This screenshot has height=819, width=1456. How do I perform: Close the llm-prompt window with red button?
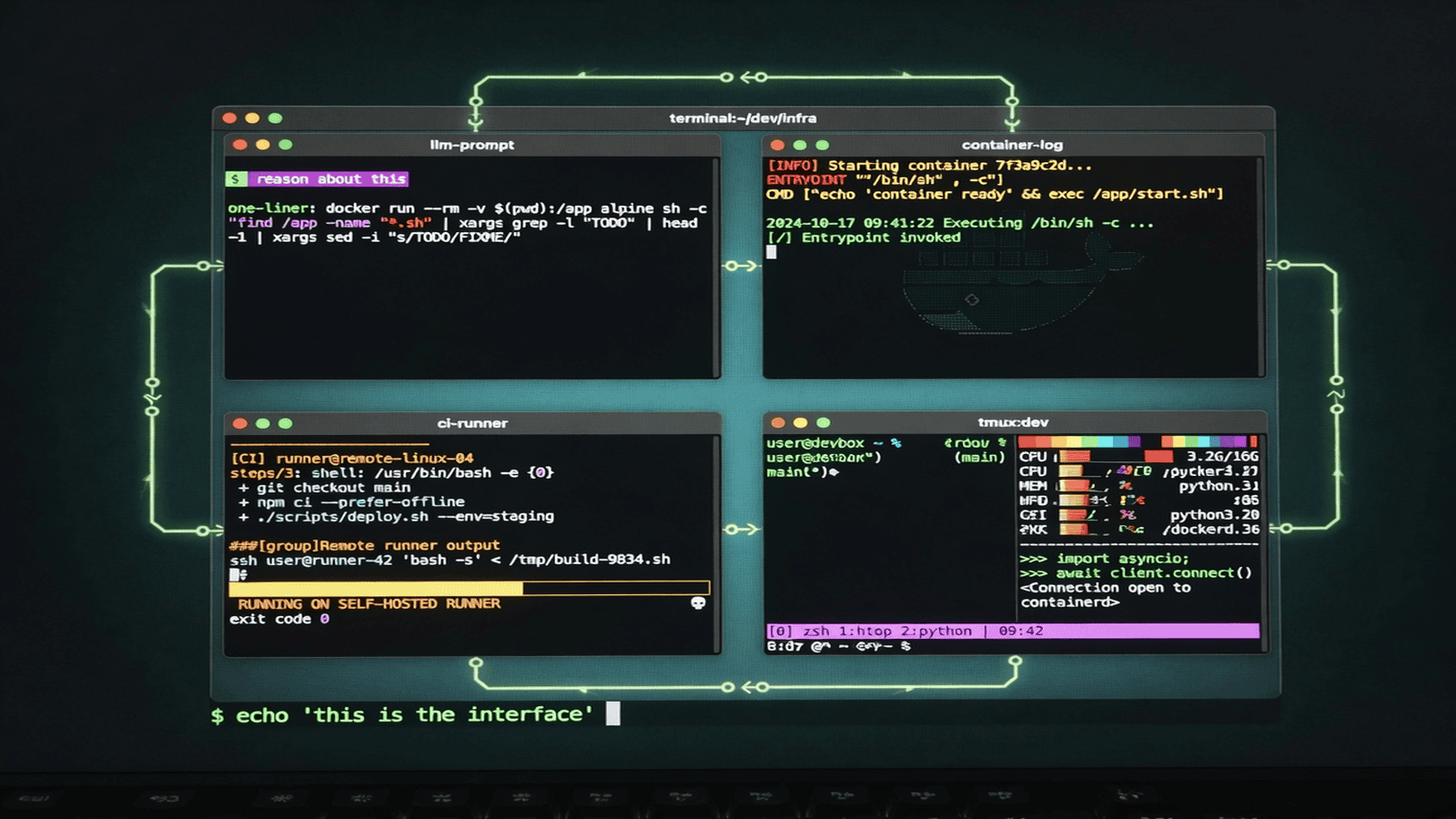[239, 145]
